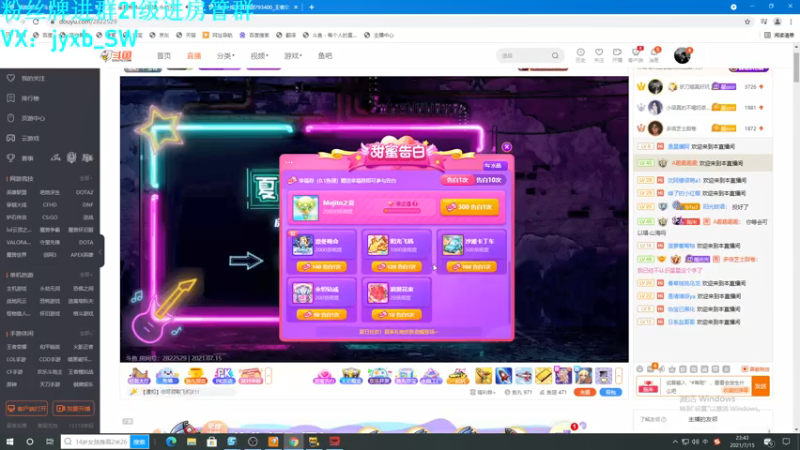This screenshot has height=450, width=800.
Task: Click the orange 充值 button
Action: 585,392
